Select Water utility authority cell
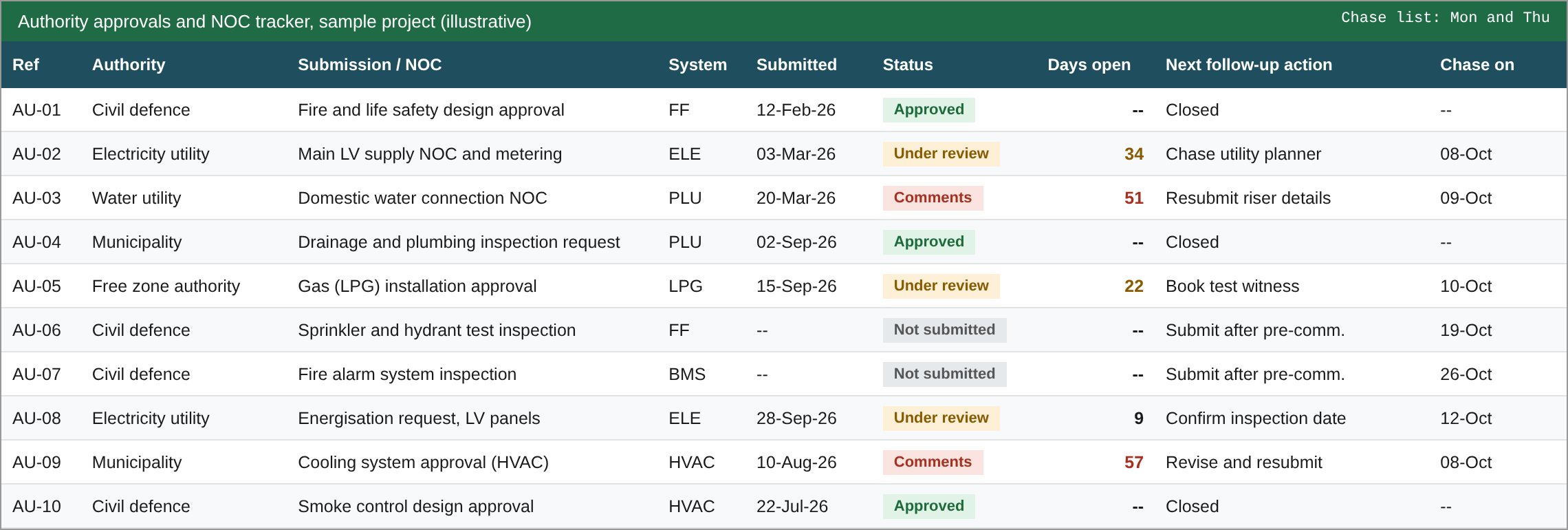 click(x=136, y=198)
